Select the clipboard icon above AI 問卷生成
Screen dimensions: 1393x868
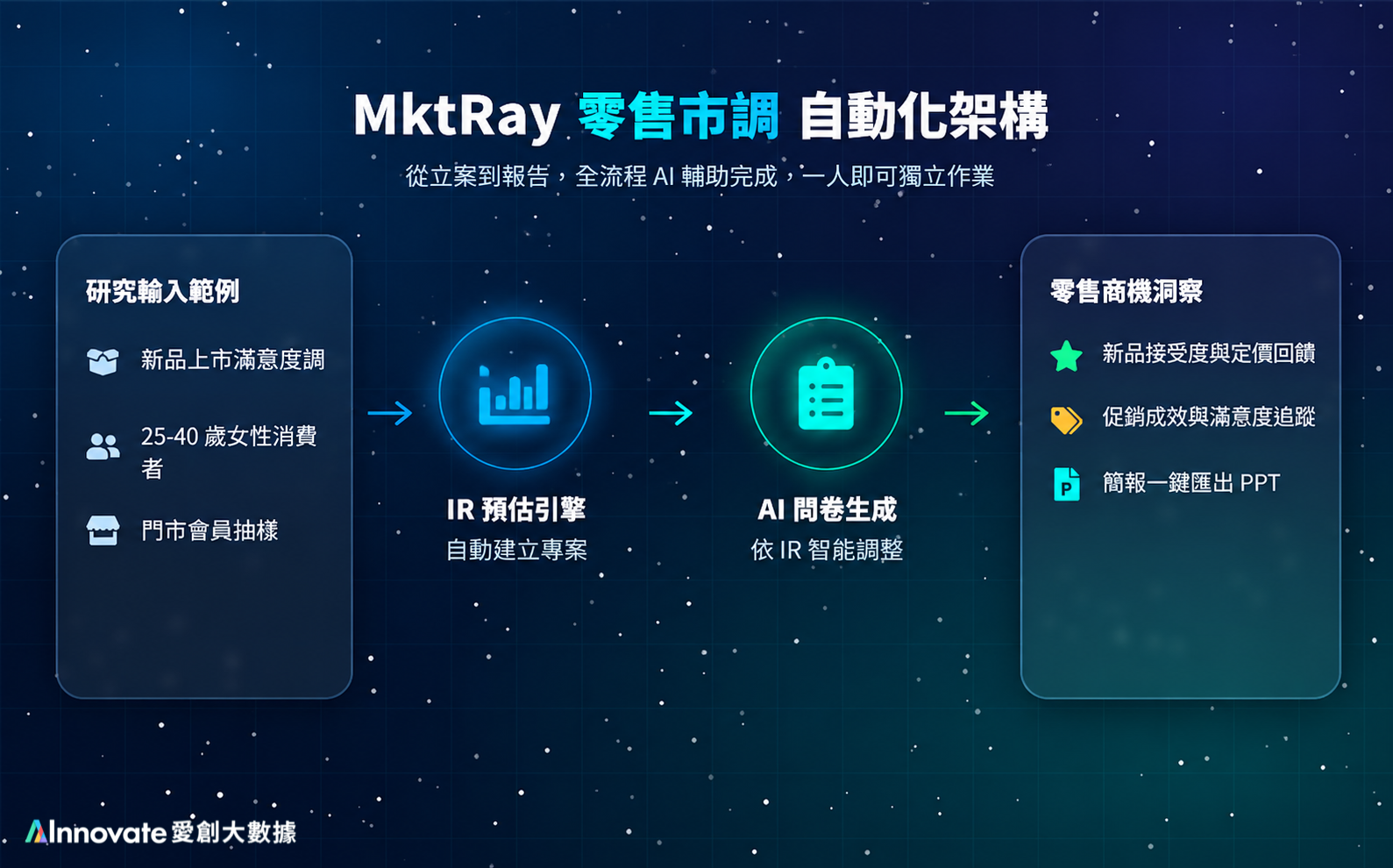pyautogui.click(x=826, y=394)
